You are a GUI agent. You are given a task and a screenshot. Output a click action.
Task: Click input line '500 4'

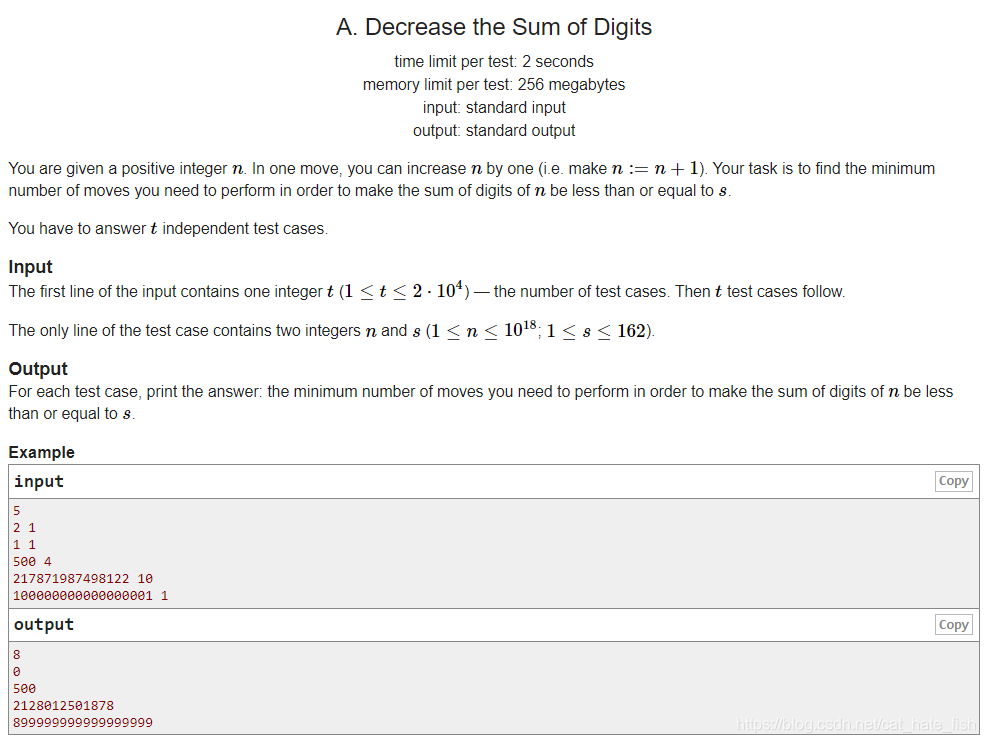32,561
